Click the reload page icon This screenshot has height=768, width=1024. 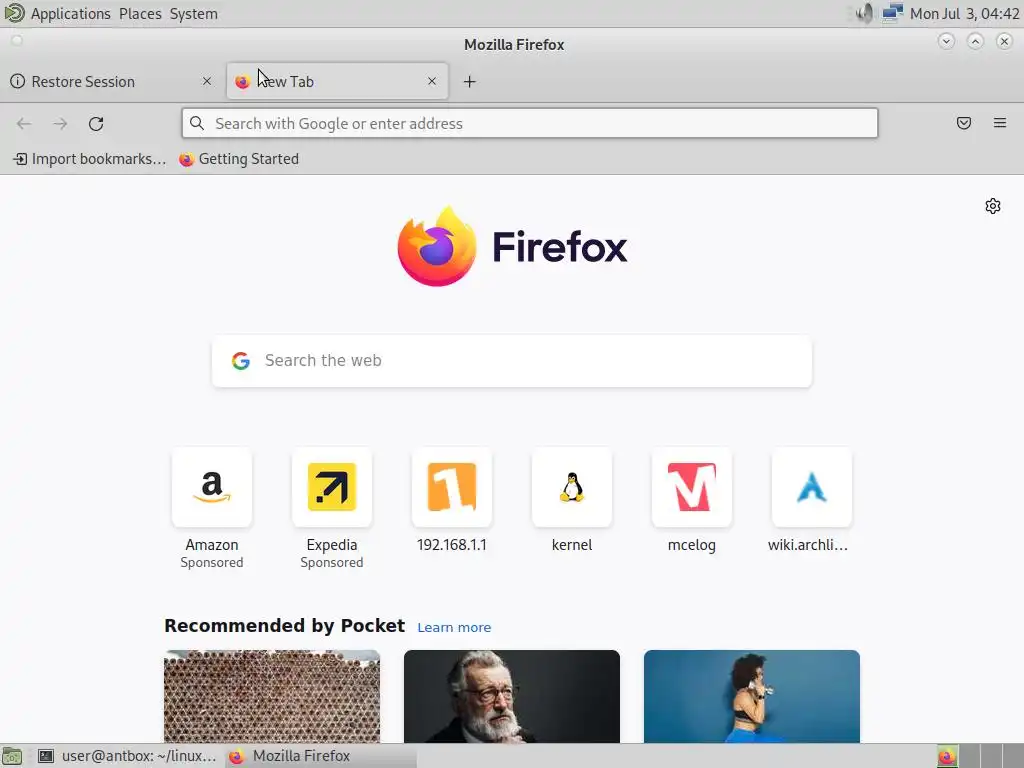coord(96,123)
